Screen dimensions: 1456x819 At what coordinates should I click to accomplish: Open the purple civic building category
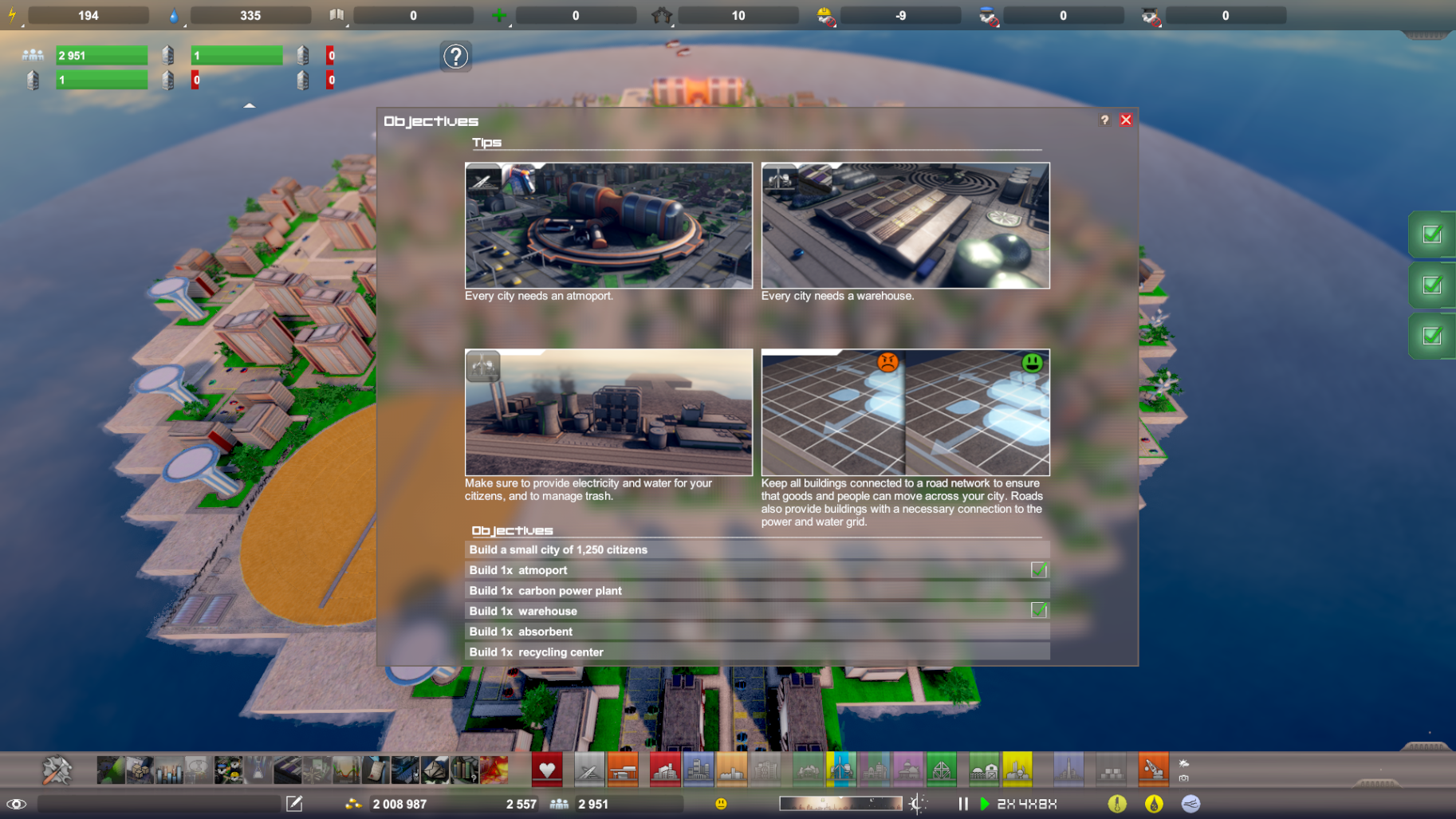point(908,770)
